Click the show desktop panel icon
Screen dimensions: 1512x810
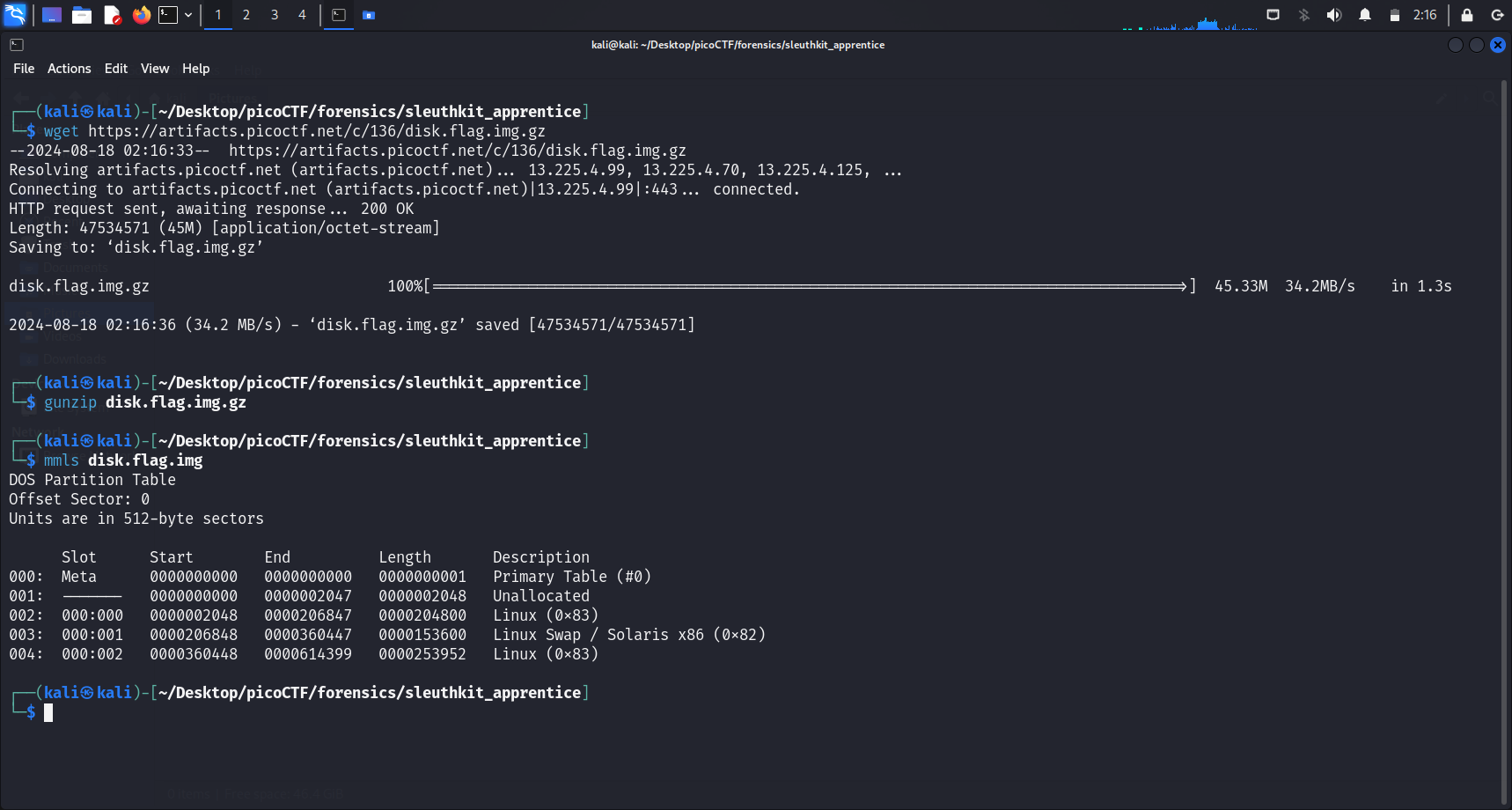click(52, 15)
